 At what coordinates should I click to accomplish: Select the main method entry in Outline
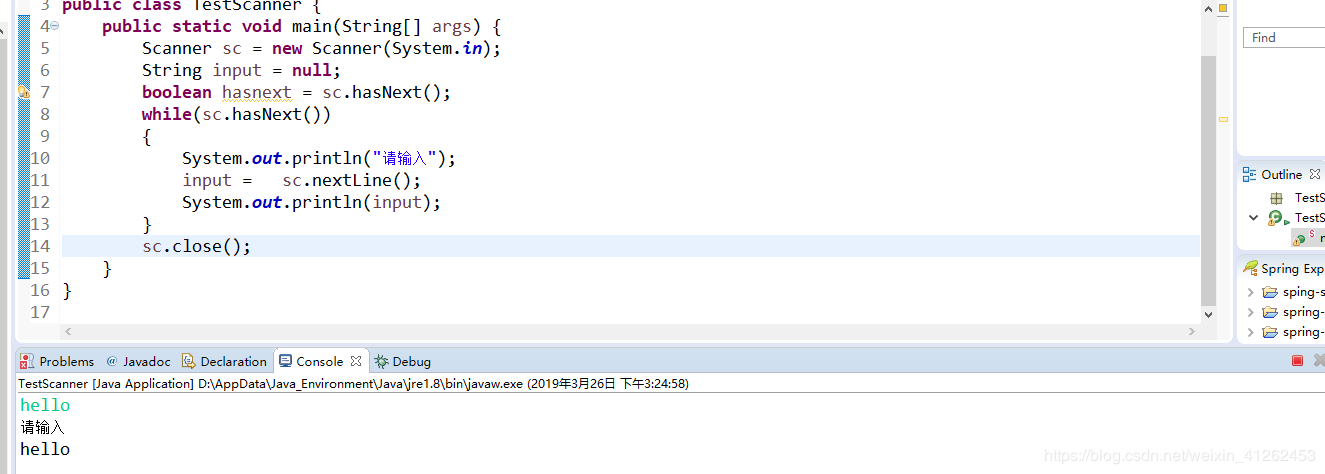coord(1308,238)
